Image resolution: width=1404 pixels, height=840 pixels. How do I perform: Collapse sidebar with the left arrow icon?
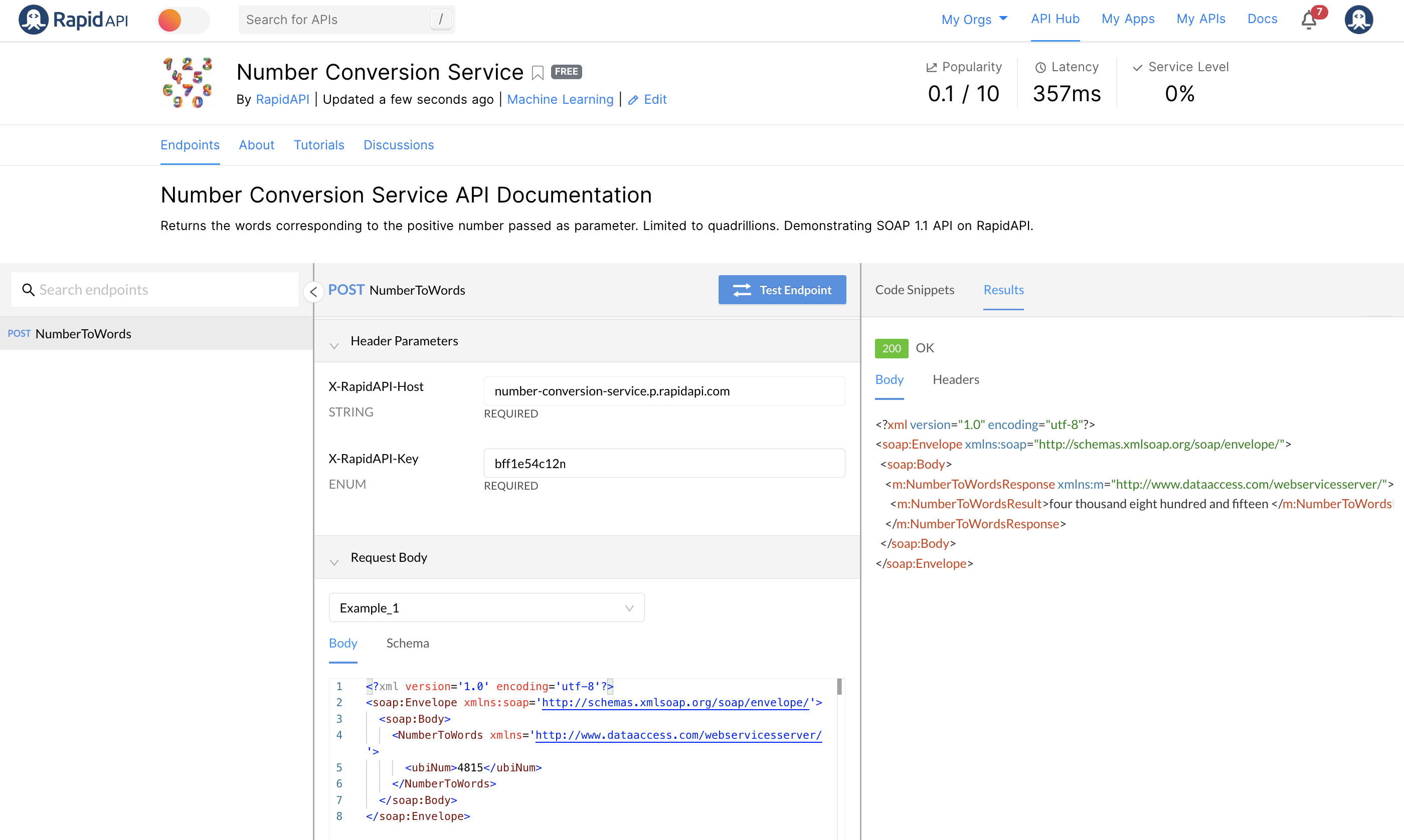pyautogui.click(x=313, y=292)
